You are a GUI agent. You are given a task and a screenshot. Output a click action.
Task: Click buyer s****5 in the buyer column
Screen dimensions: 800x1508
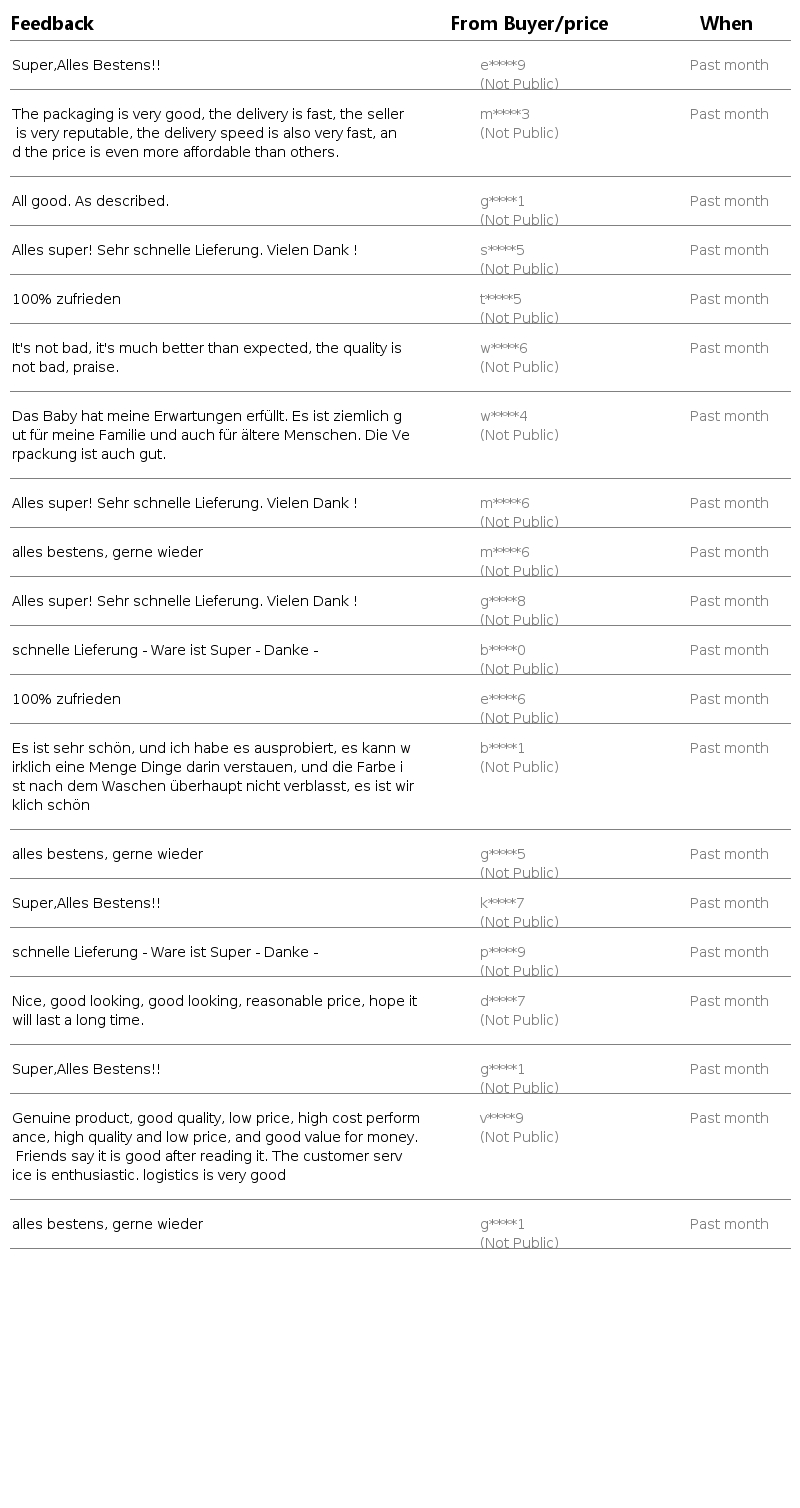502,251
